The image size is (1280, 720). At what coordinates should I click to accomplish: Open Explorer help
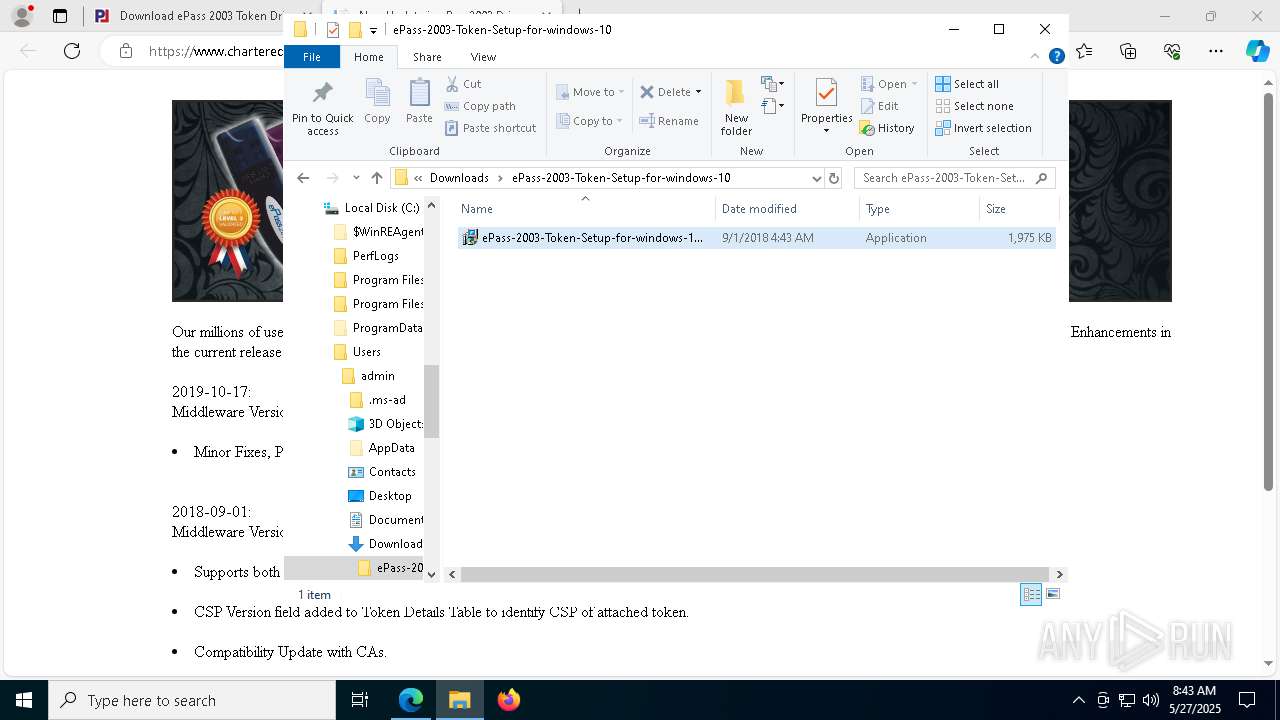[1056, 57]
